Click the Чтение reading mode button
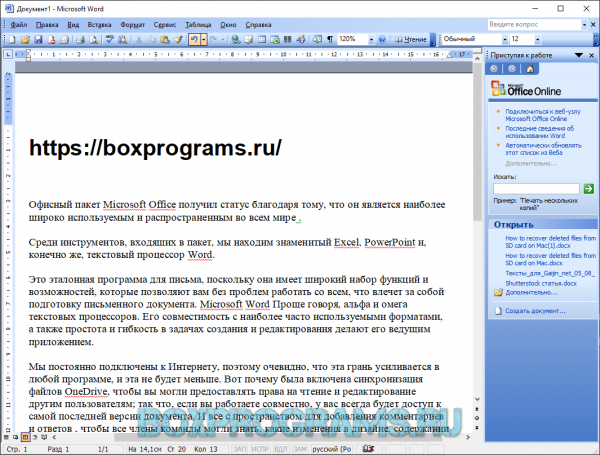Image resolution: width=600 pixels, height=455 pixels. coord(411,39)
